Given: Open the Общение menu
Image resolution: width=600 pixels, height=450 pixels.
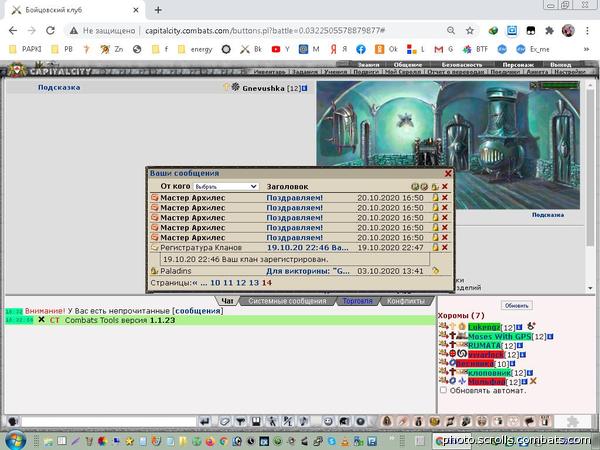Looking at the screenshot, I should pos(408,65).
